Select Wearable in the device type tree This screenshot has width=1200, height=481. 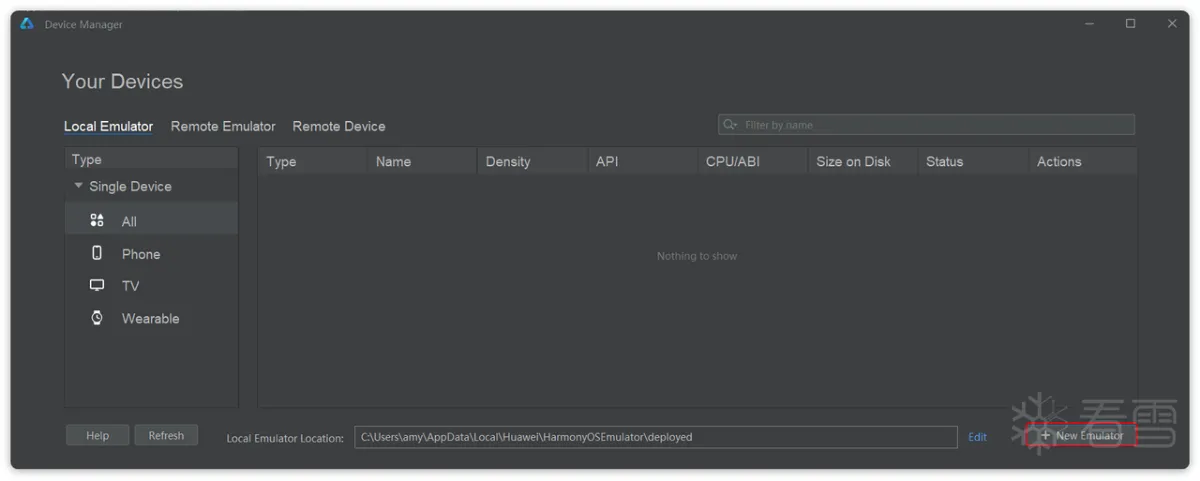pyautogui.click(x=151, y=318)
